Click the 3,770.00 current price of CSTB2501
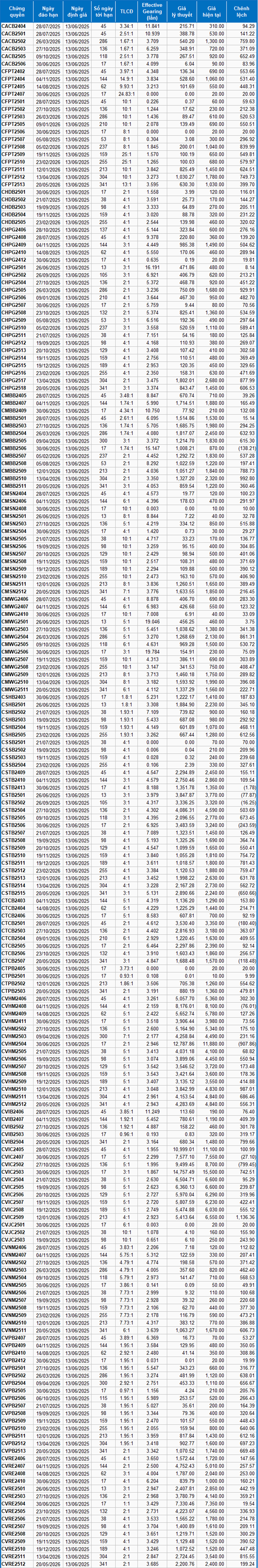 coord(215,795)
